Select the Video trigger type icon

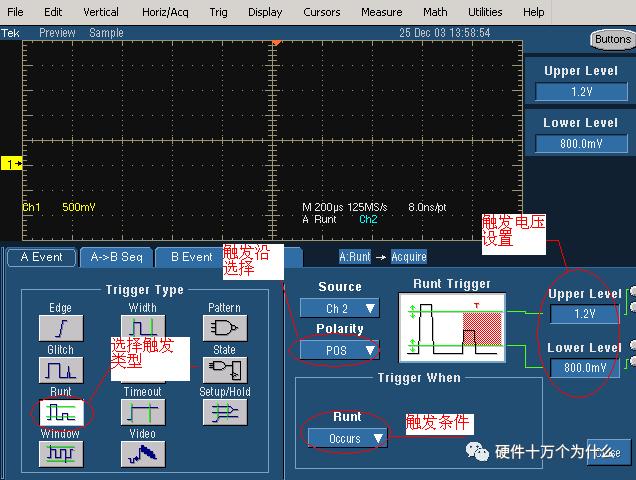(143, 454)
